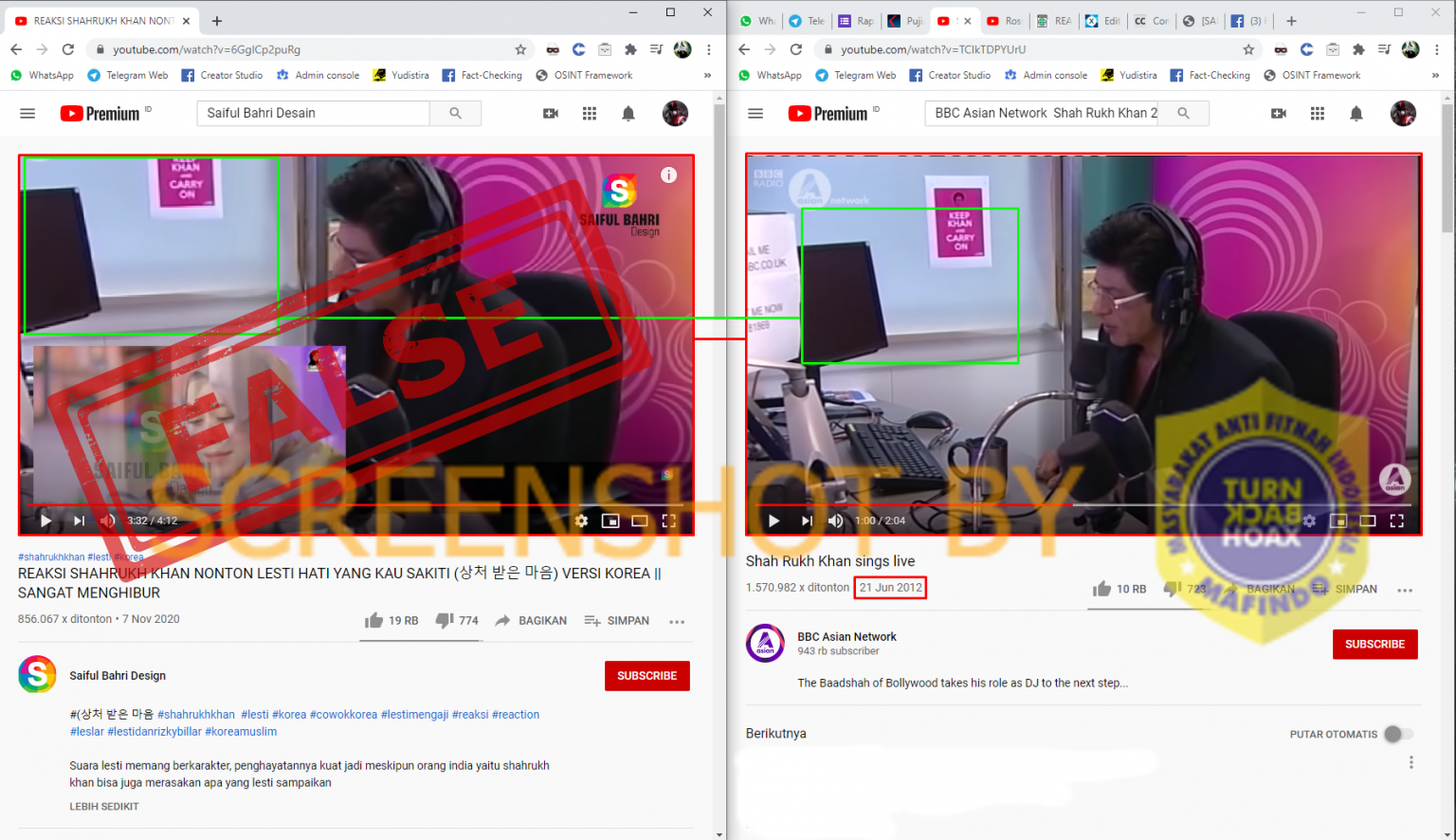Image resolution: width=1456 pixels, height=840 pixels.
Task: Reload the left window page
Action: pos(68,49)
